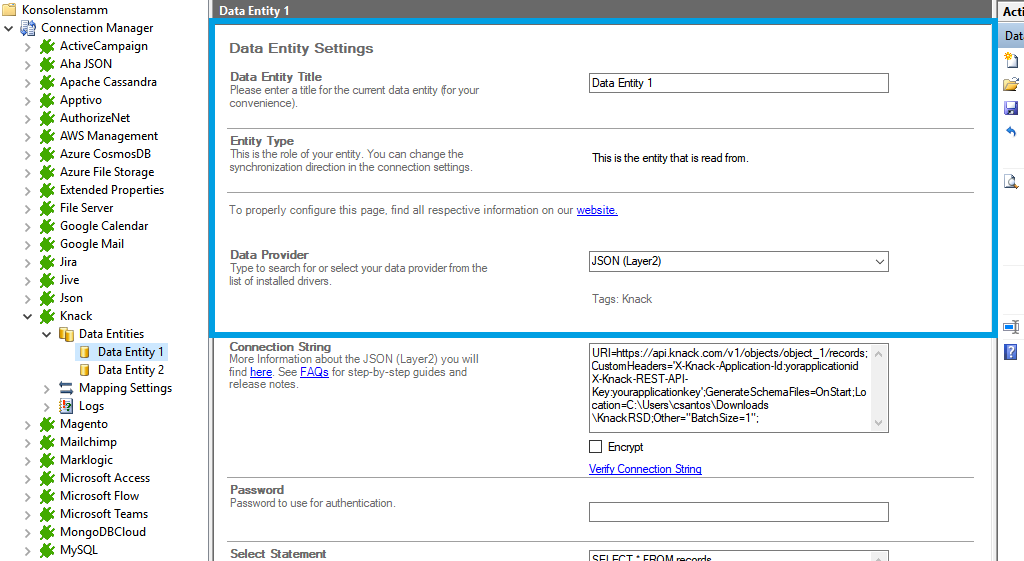Collapse the Data Entities folder
Screen dimensions: 1024x561
(x=47, y=334)
